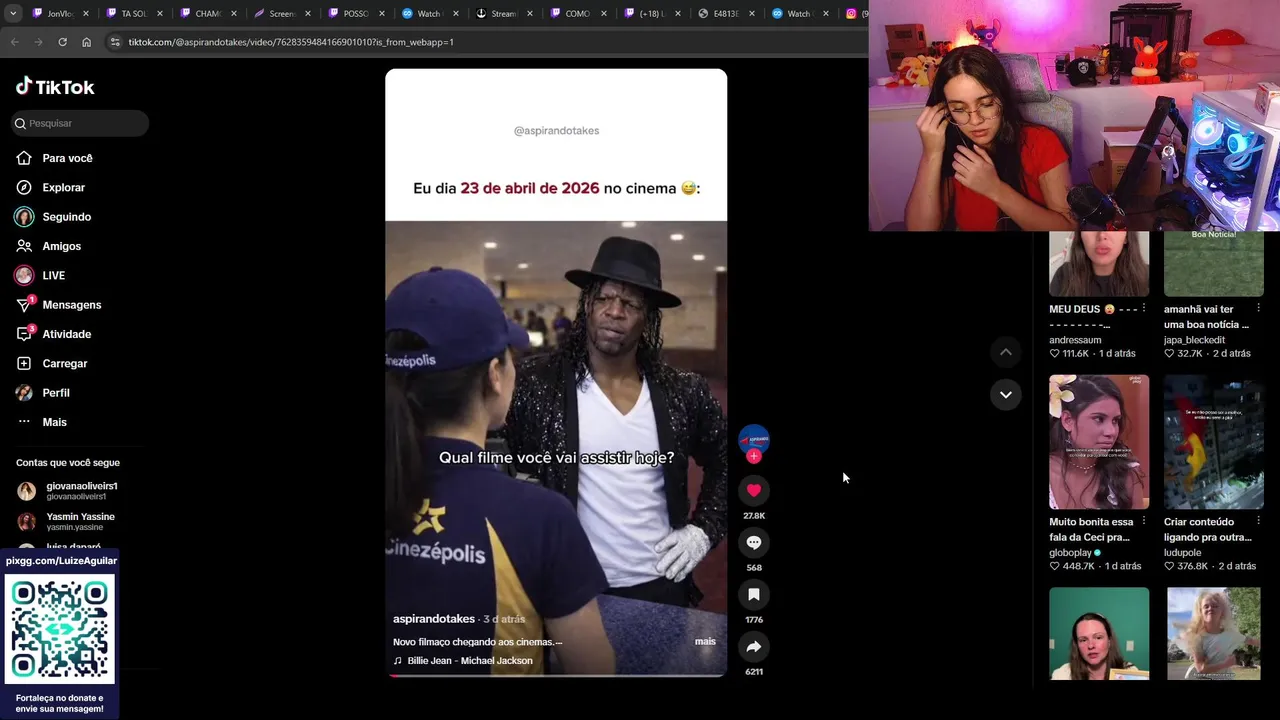Click the video progress bar
Viewport: 1280px width, 720px height.
556,675
